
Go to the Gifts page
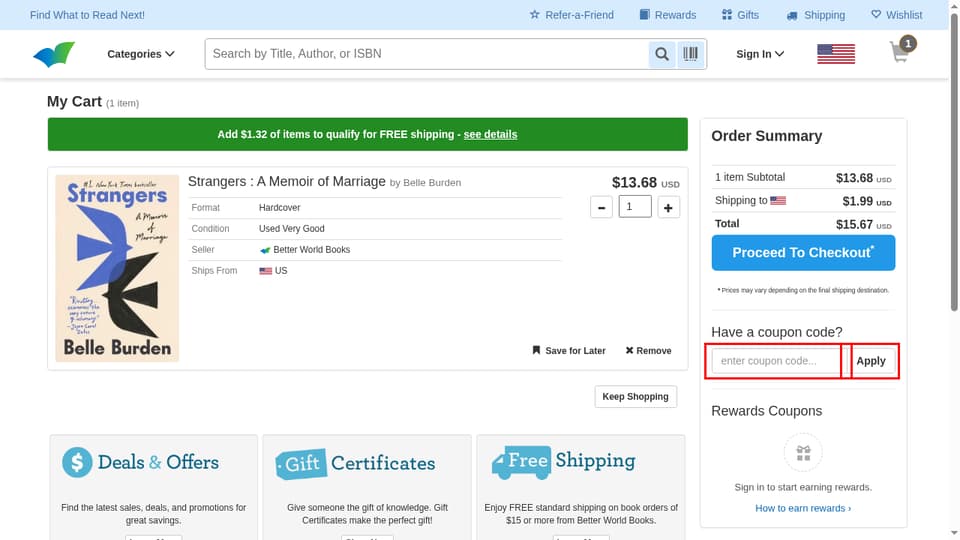point(740,15)
